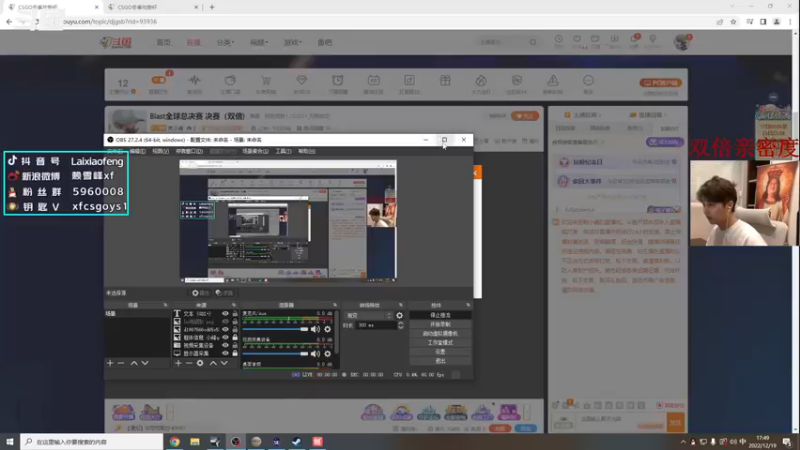This screenshot has width=800, height=450.
Task: Click the 属性 properties button above docks
Action: [201, 293]
